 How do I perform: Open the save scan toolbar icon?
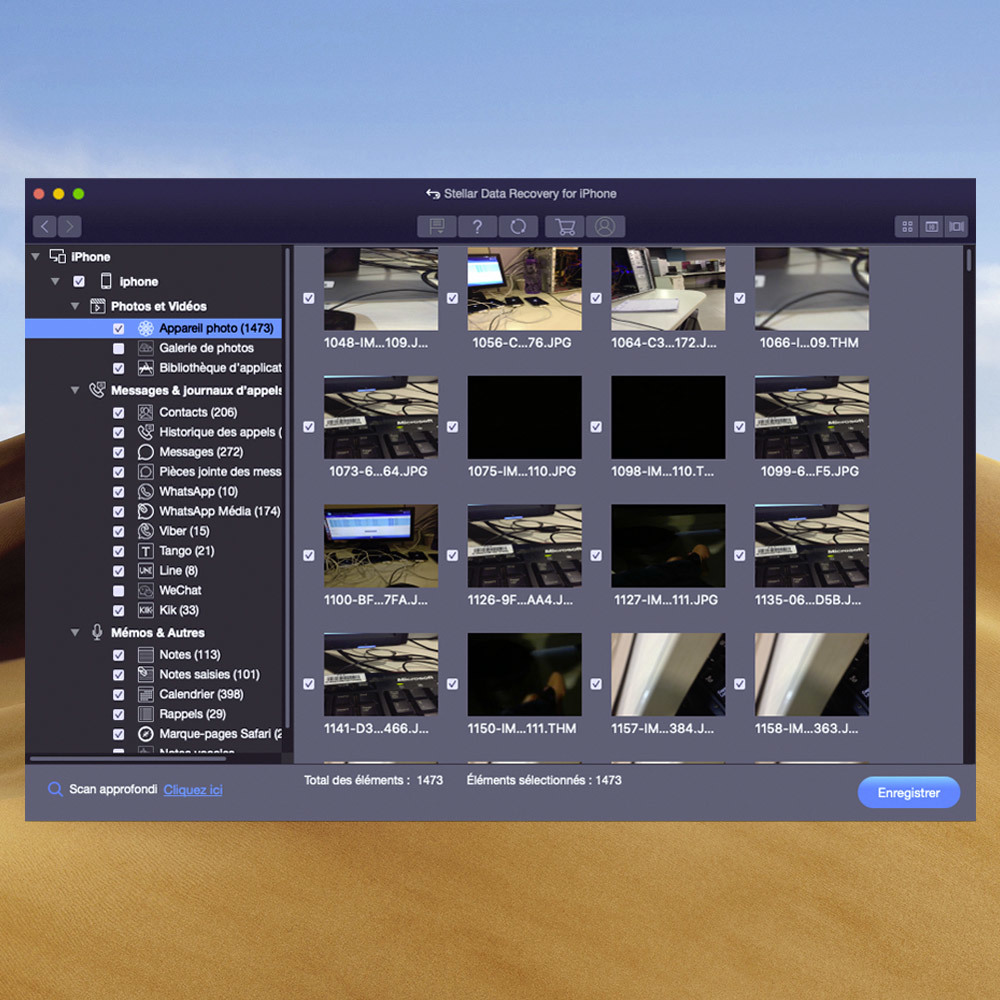click(437, 226)
